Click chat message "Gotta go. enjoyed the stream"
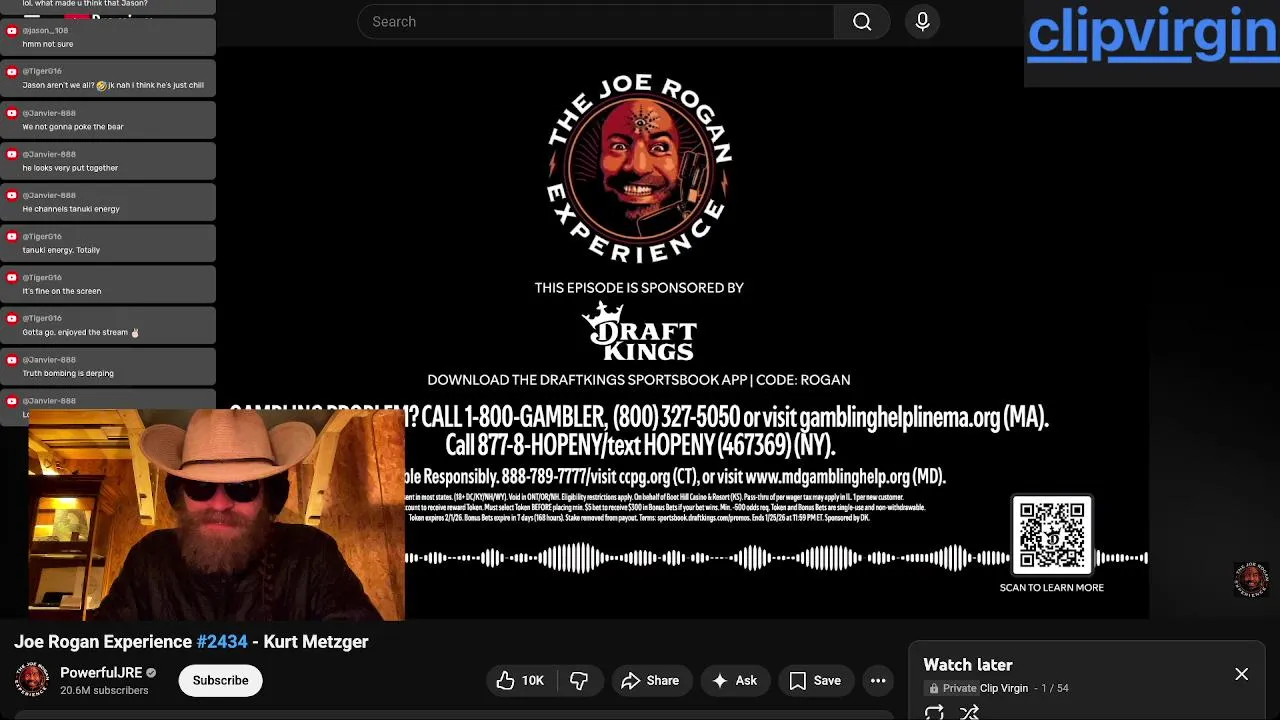This screenshot has width=1280, height=720. [x=80, y=332]
